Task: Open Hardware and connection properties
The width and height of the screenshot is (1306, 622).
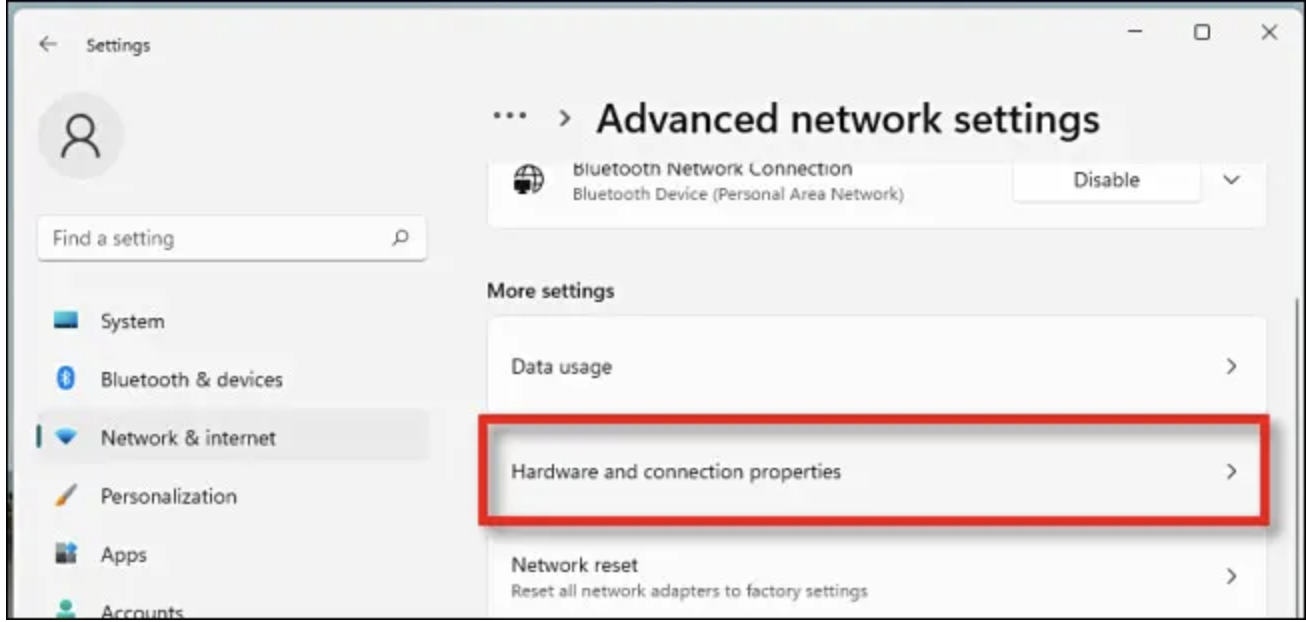Action: (x=876, y=472)
